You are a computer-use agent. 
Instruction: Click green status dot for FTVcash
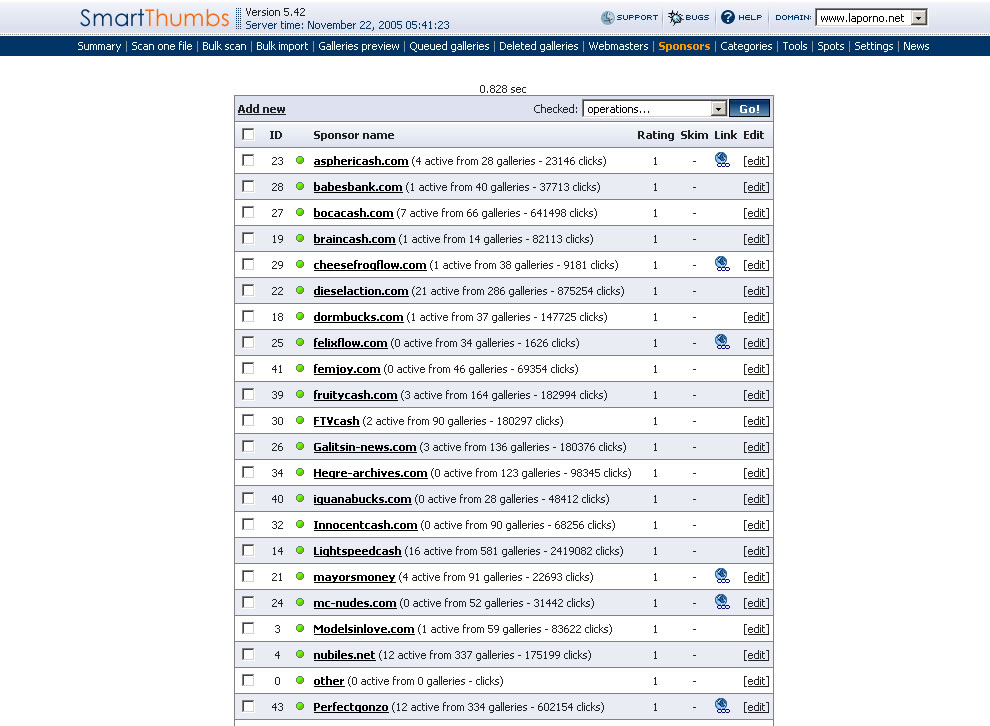pyautogui.click(x=300, y=420)
